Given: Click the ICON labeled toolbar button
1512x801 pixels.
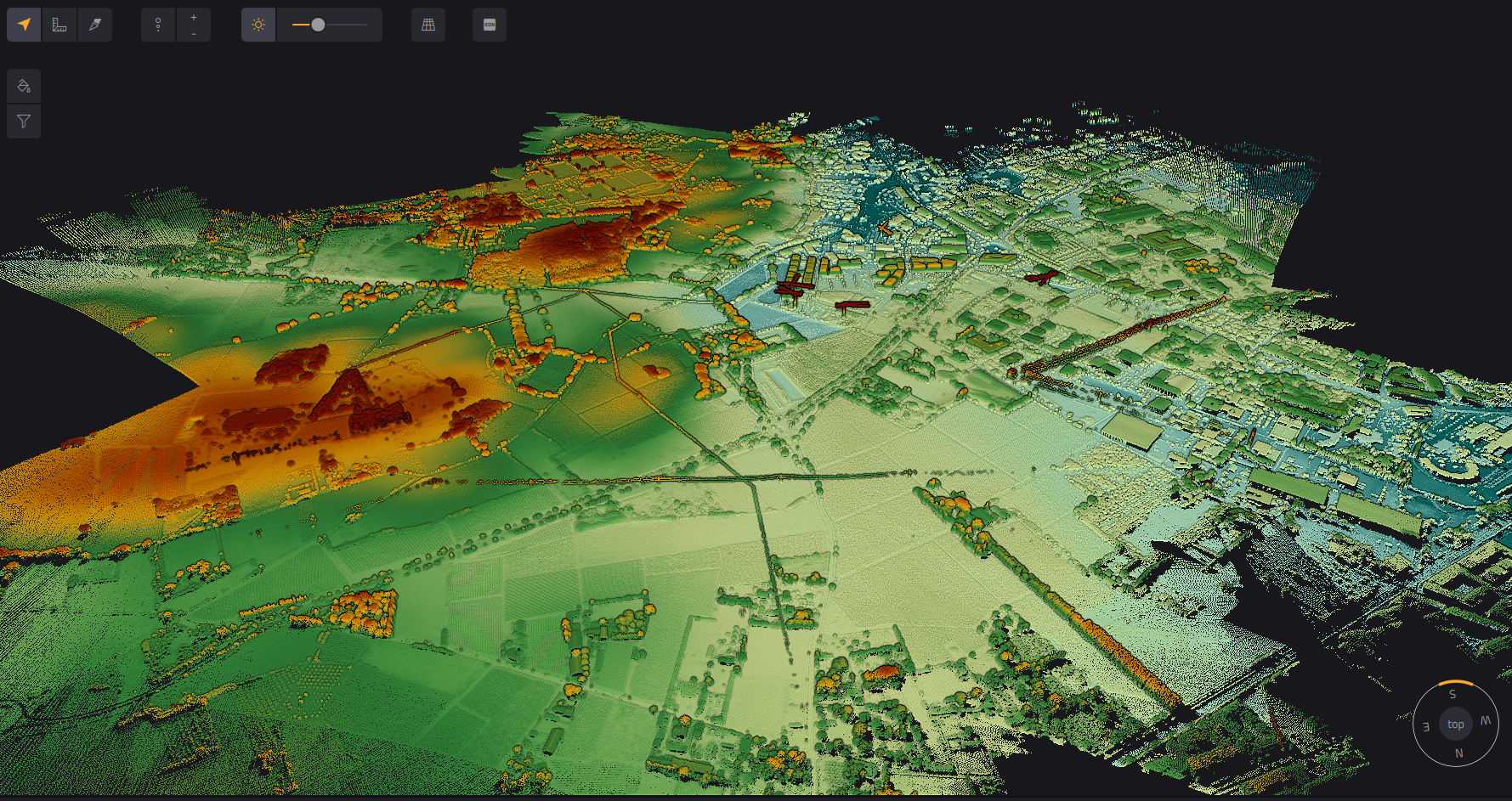Looking at the screenshot, I should (x=490, y=25).
